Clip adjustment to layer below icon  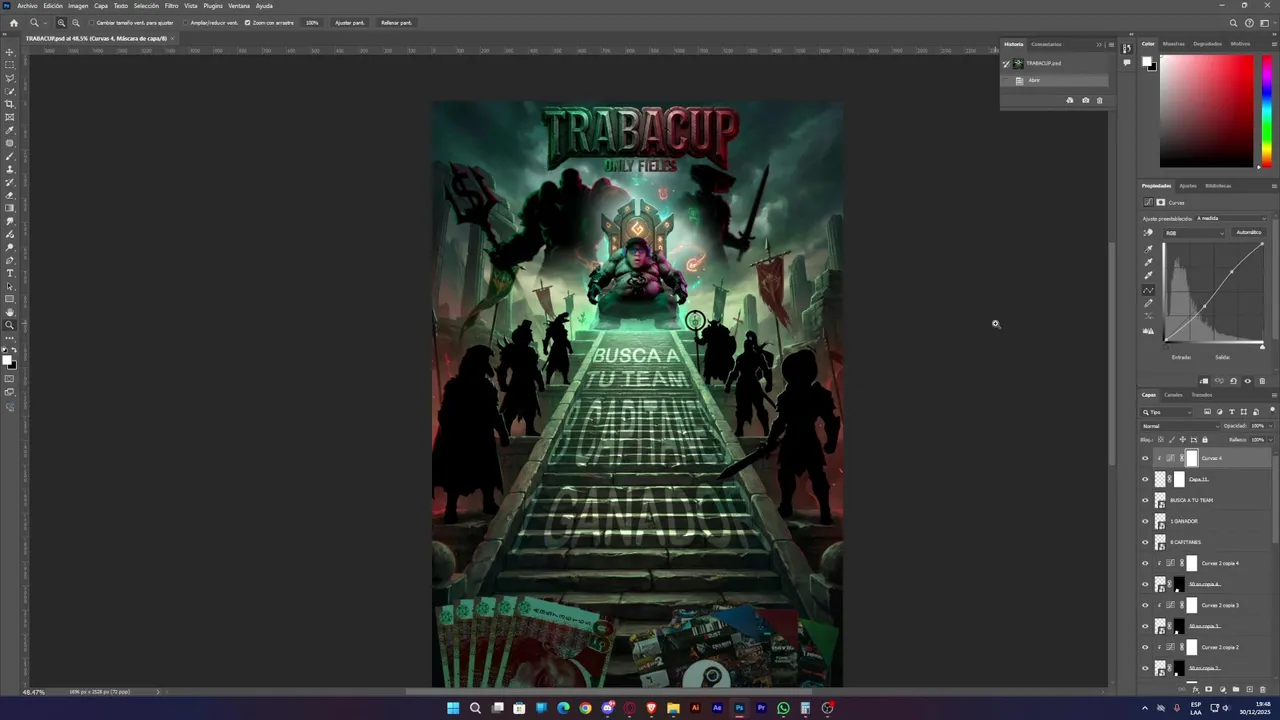point(1204,381)
